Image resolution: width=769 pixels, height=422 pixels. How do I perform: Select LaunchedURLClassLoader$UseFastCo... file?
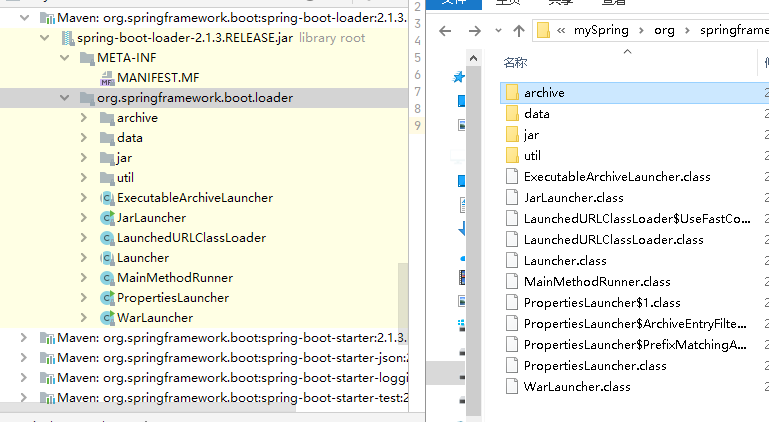click(x=634, y=219)
